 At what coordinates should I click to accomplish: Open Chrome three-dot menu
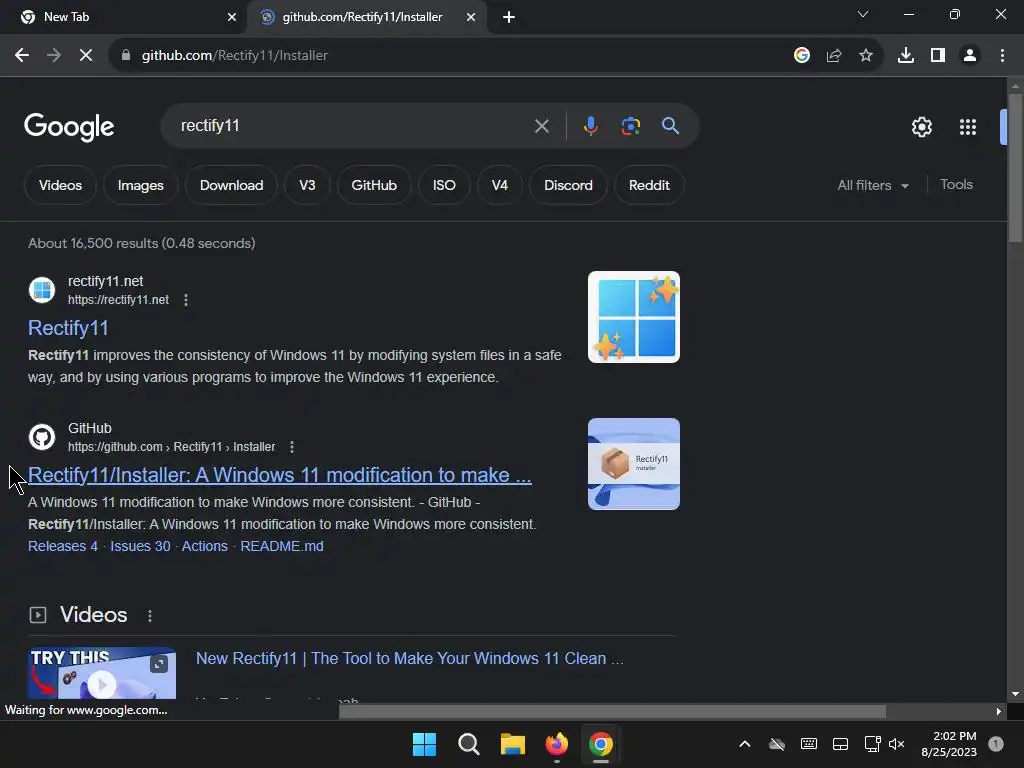point(1002,56)
